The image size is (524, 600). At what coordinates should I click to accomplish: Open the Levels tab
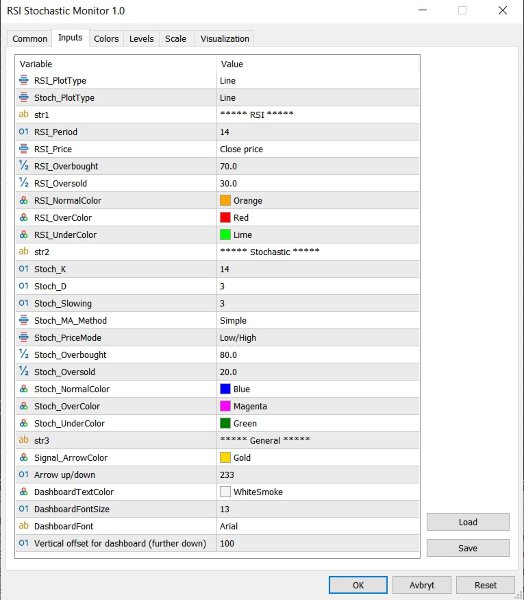pos(141,39)
